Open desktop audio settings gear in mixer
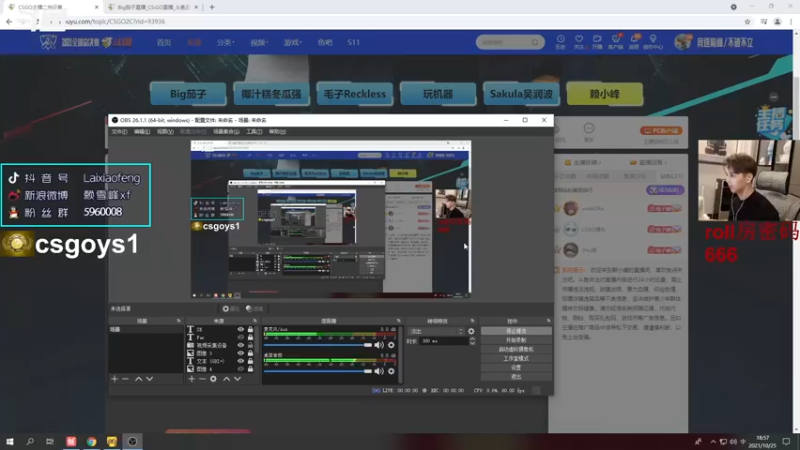800x450 pixels. point(391,371)
